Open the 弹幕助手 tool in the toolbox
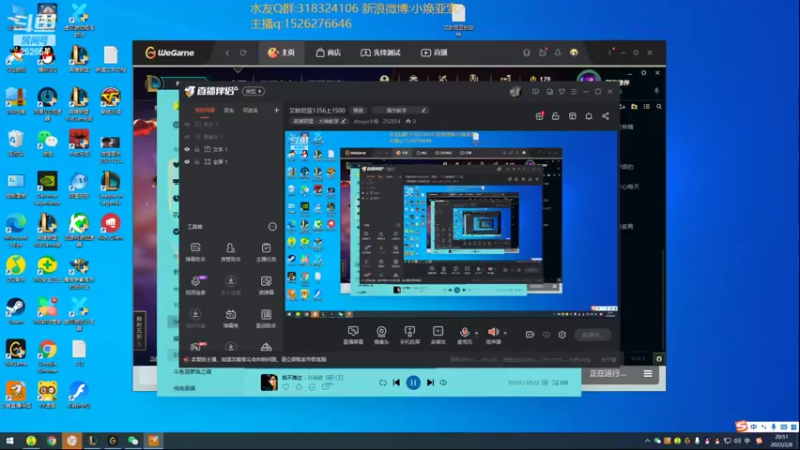This screenshot has height=450, width=800. 195,252
